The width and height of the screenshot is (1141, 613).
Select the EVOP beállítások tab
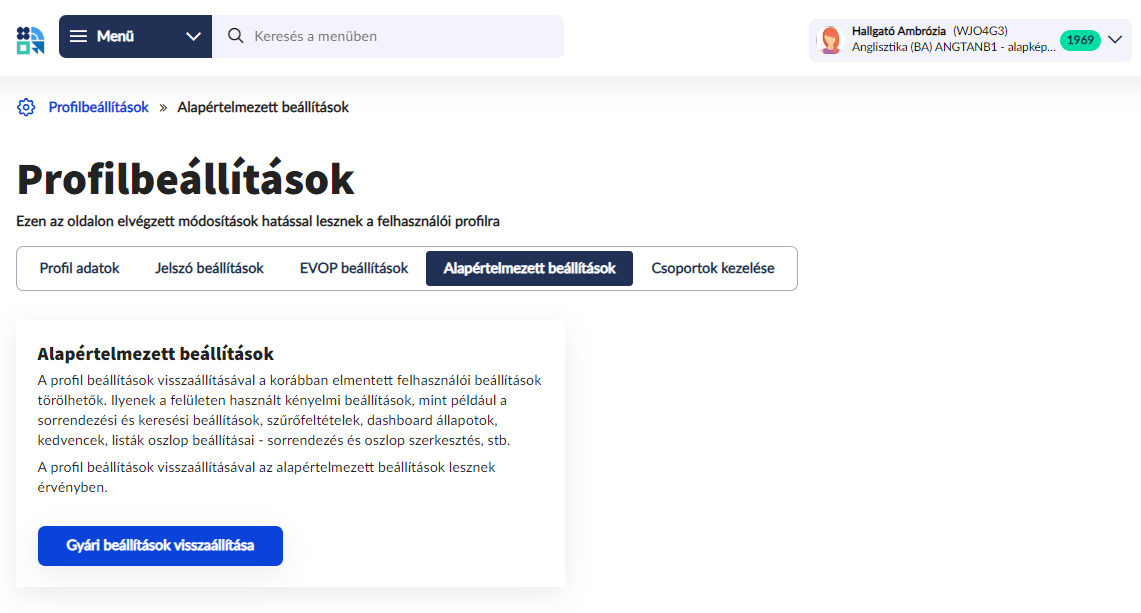pos(354,268)
